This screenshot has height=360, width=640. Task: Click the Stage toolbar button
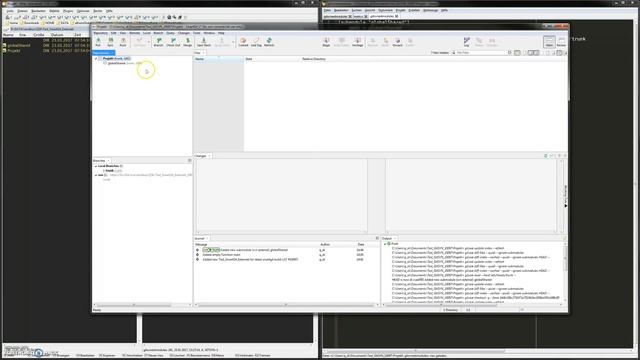(x=326, y=42)
